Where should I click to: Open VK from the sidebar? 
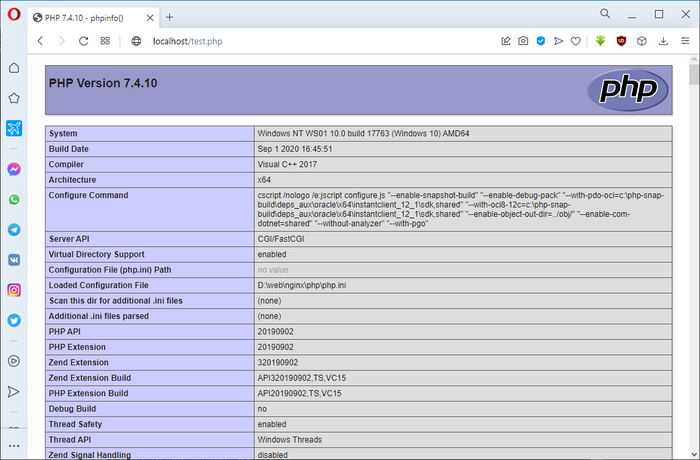pos(14,260)
